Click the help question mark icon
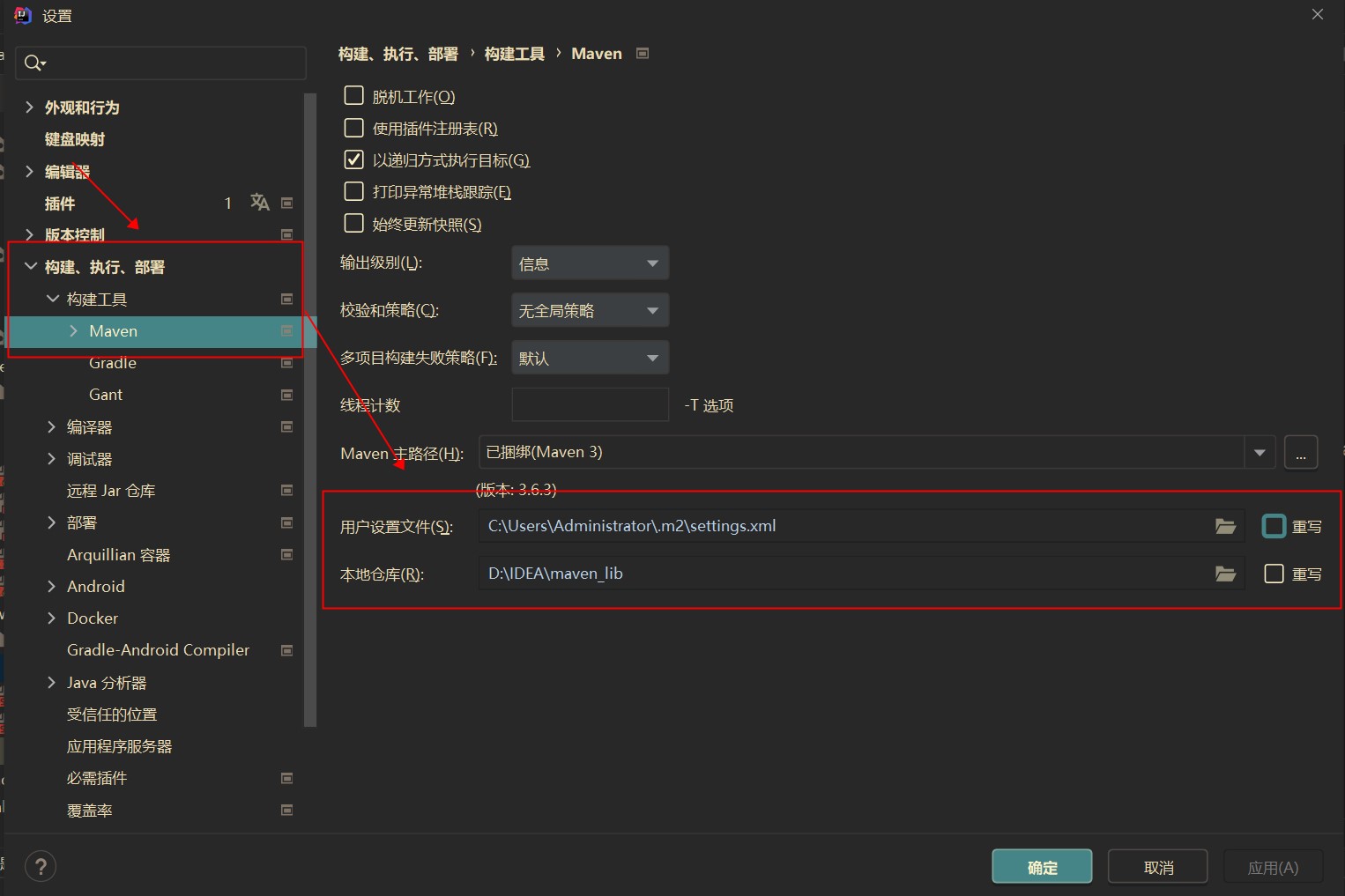Viewport: 1345px width, 896px height. (40, 866)
